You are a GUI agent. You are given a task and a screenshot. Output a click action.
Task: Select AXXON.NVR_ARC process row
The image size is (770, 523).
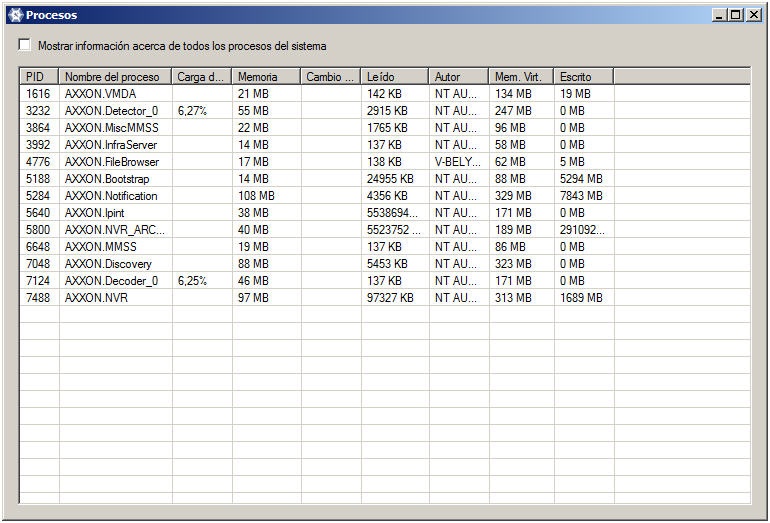coord(114,230)
